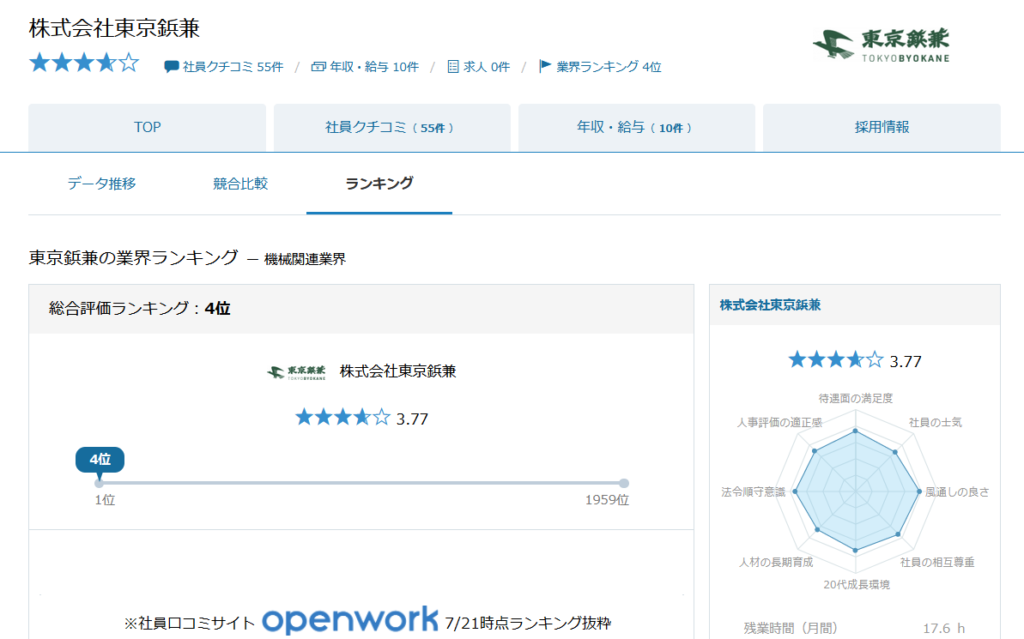This screenshot has height=639, width=1024.
Task: Click the 風通しの良さ radar label
Action: (957, 492)
